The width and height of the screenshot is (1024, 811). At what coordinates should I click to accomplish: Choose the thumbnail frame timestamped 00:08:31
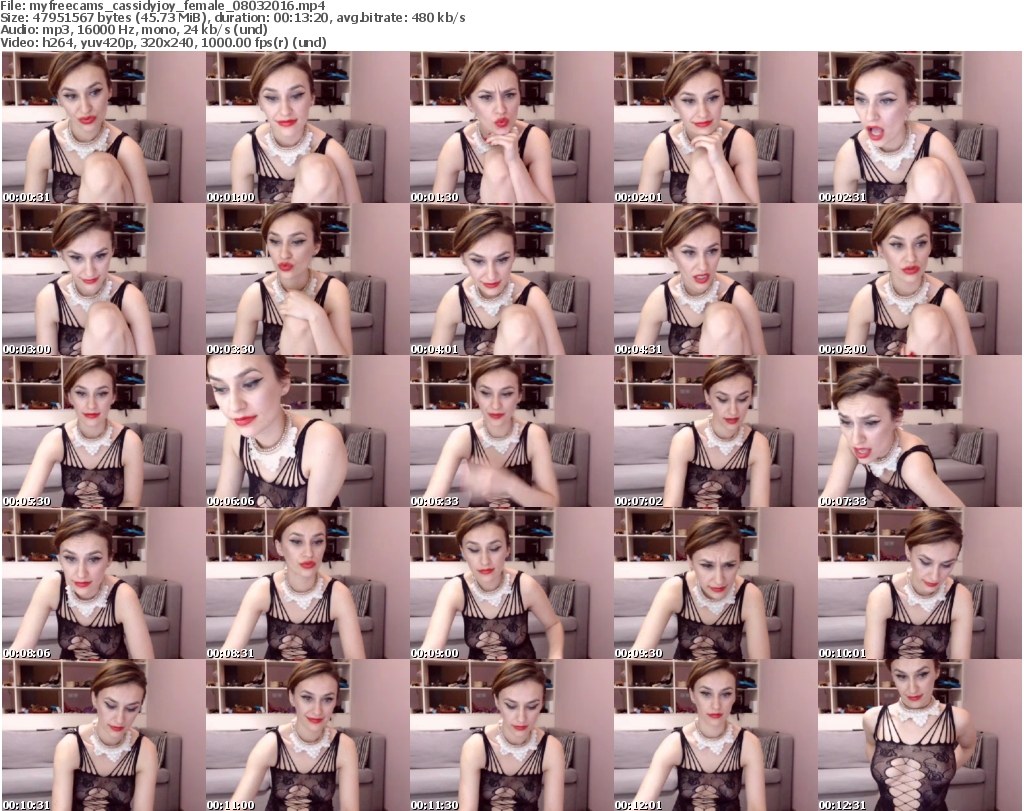308,584
